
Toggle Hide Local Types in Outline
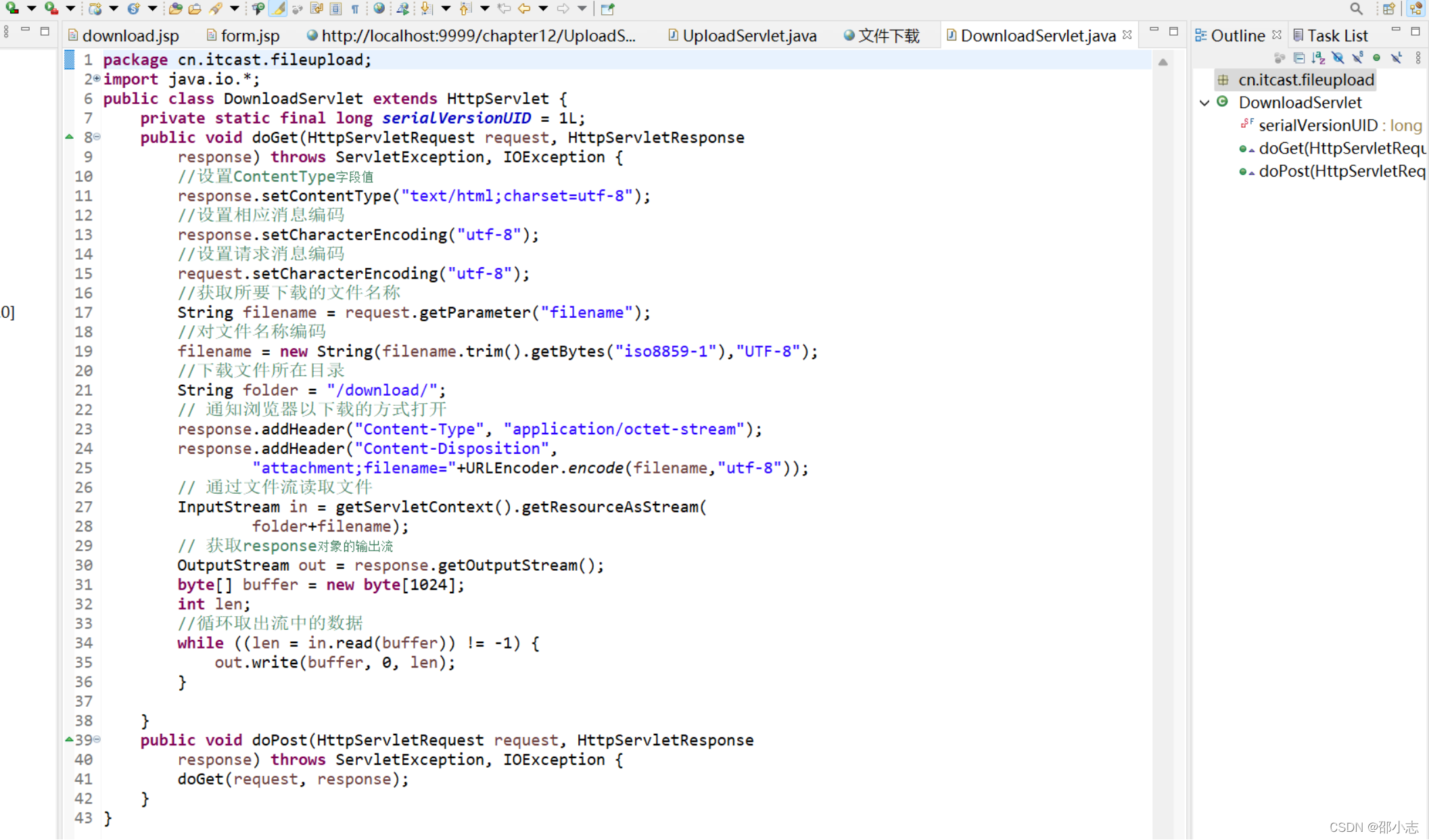1397,58
